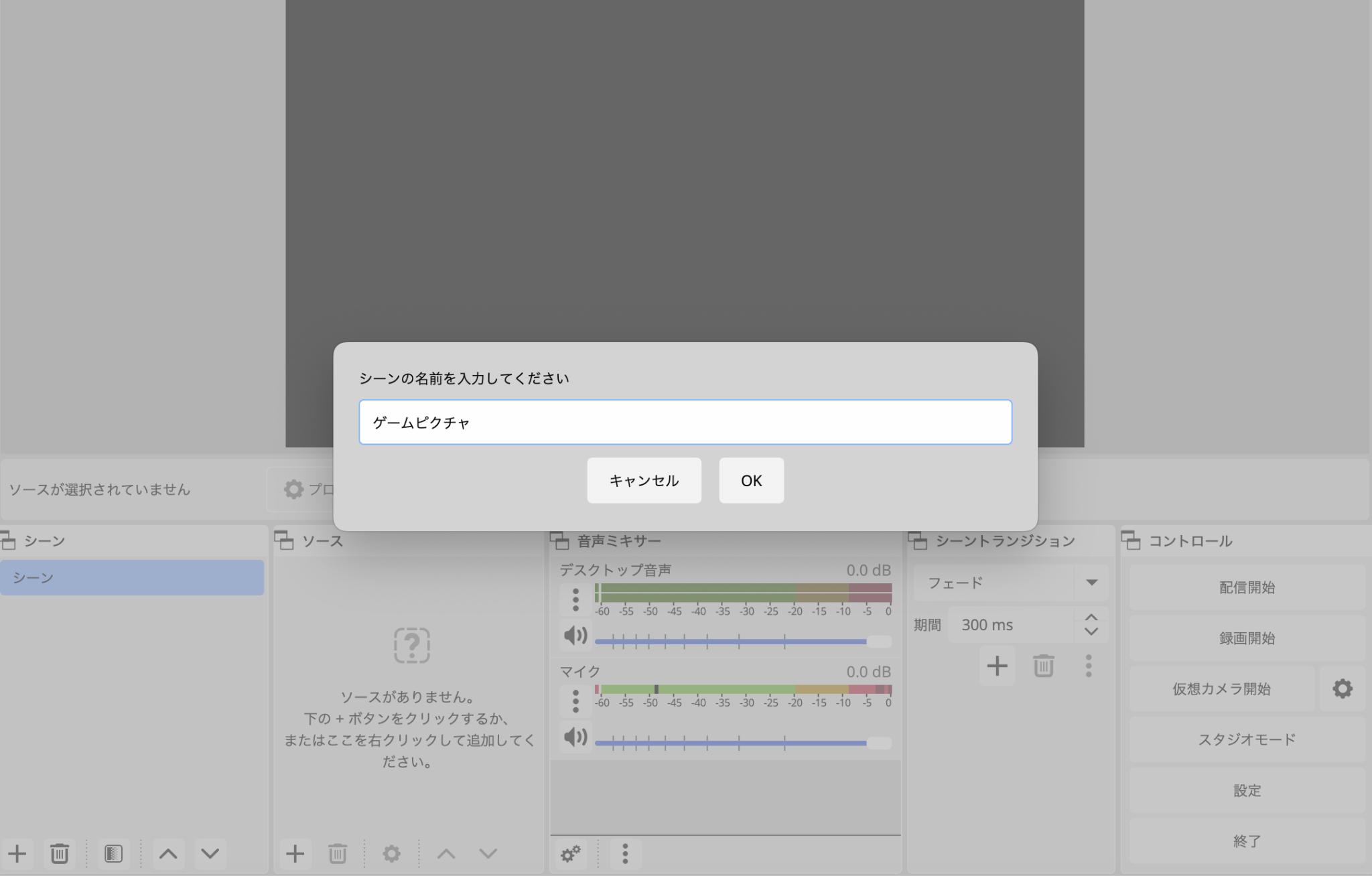The height and width of the screenshot is (876, 1372).
Task: Start recording with 録画開始
Action: (1247, 638)
